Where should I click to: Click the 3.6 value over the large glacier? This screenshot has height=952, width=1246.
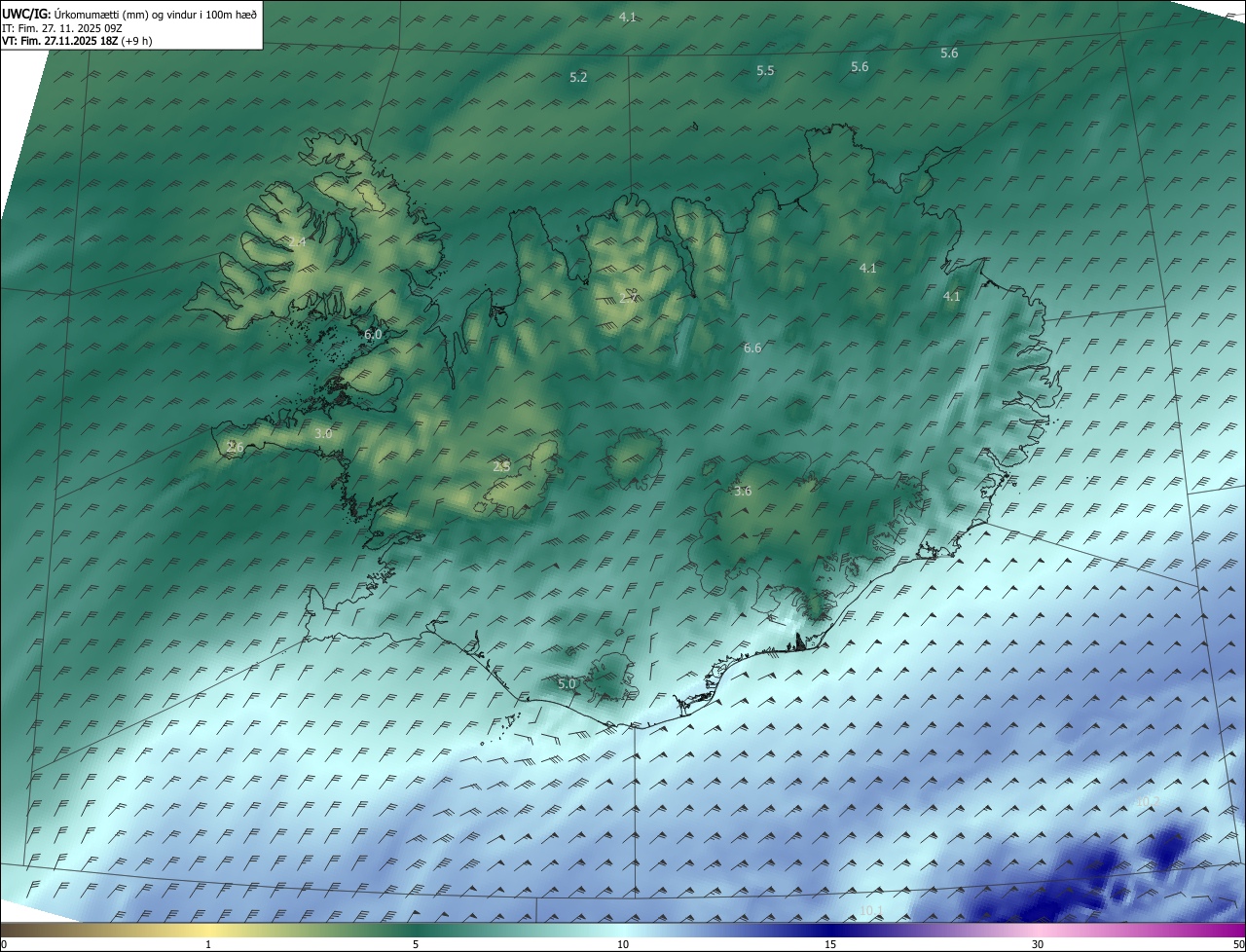(743, 491)
